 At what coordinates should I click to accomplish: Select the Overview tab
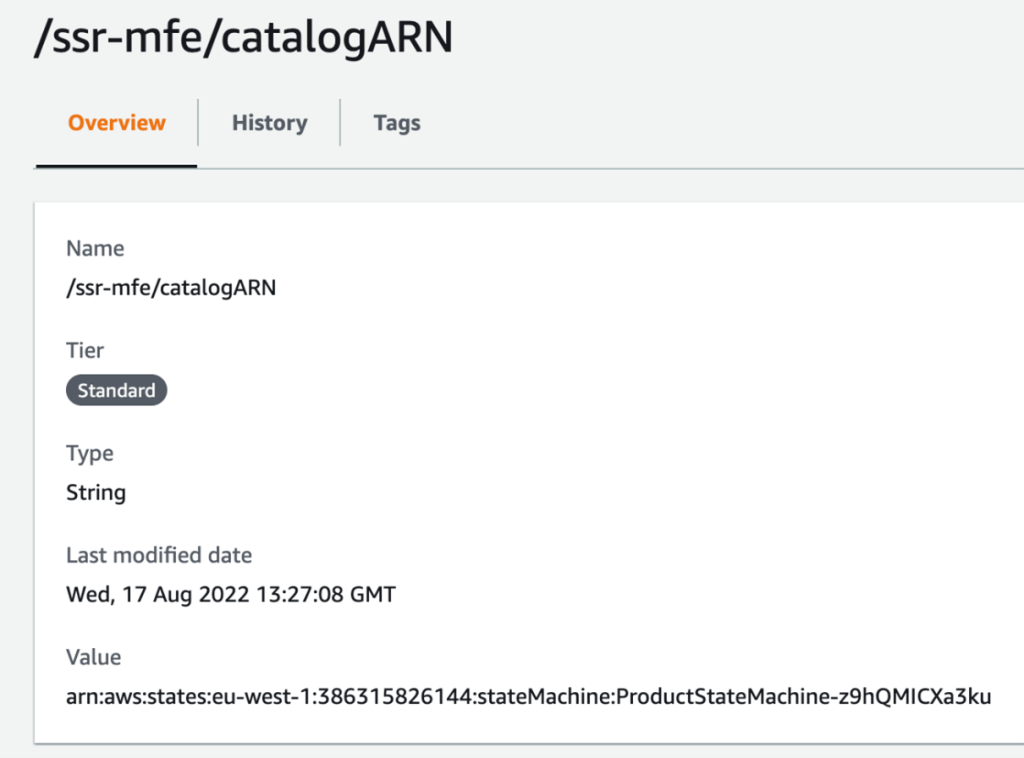[116, 122]
